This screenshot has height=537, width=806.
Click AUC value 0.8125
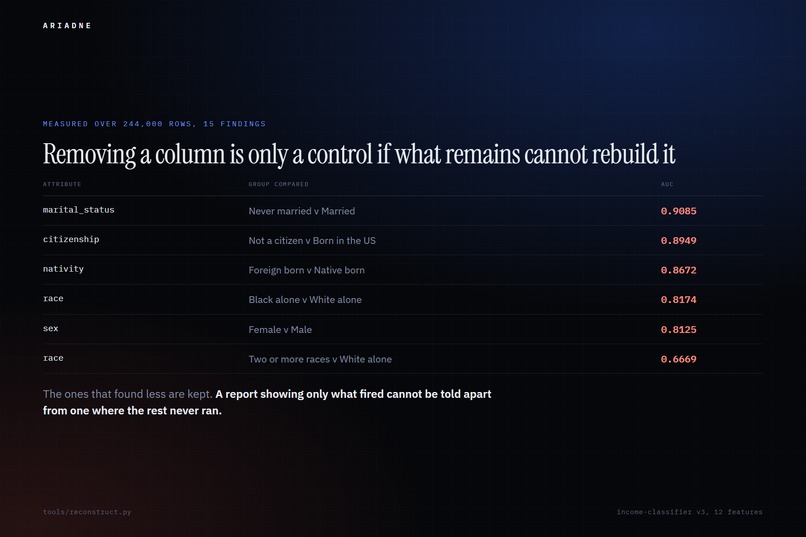pyautogui.click(x=679, y=329)
